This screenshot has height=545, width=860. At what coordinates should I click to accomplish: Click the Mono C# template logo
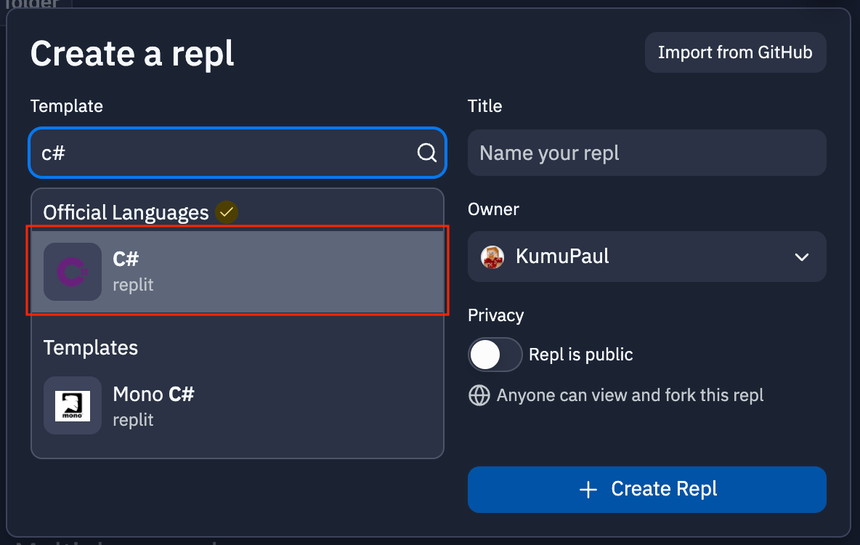point(72,405)
